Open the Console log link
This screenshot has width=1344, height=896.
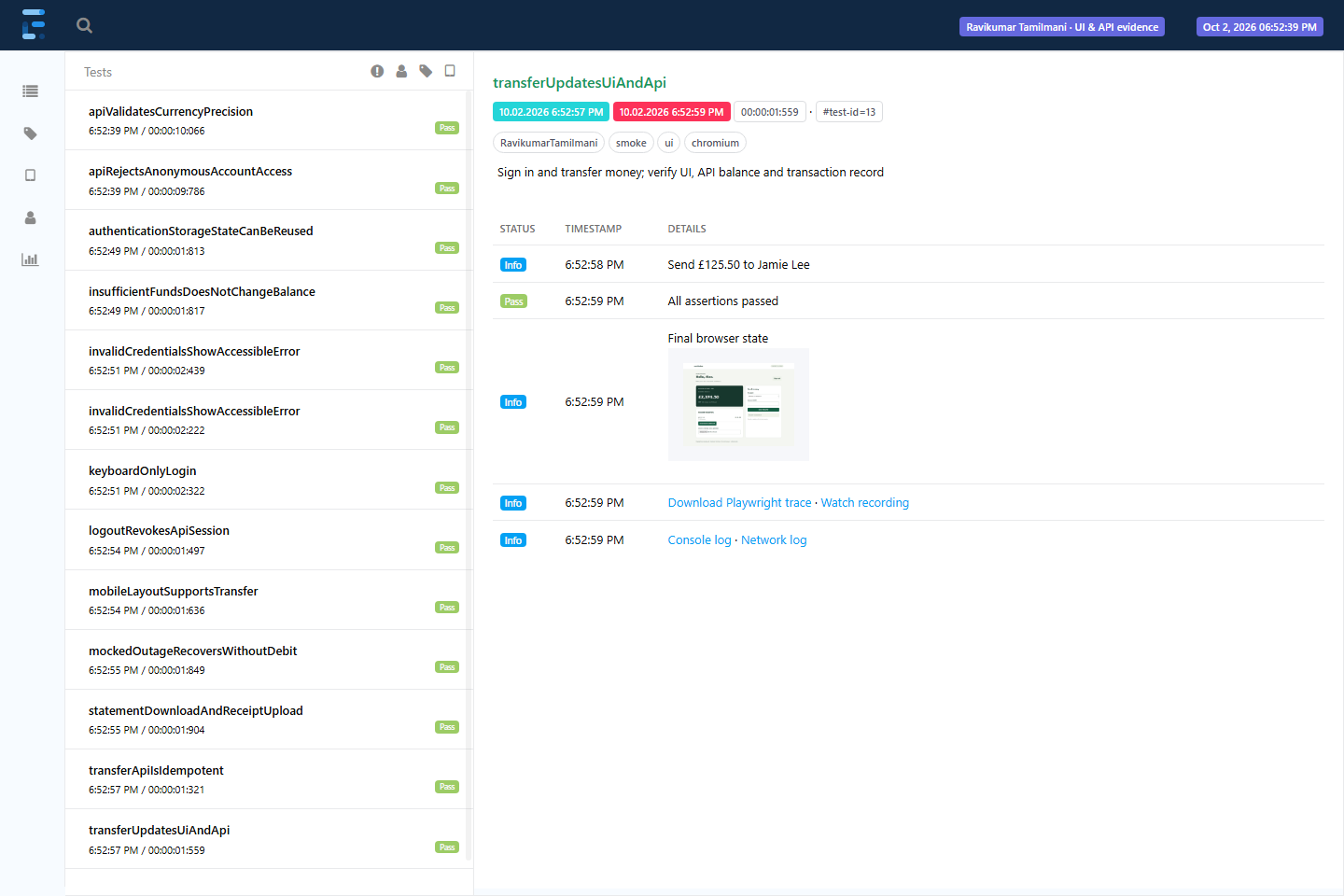click(x=699, y=540)
